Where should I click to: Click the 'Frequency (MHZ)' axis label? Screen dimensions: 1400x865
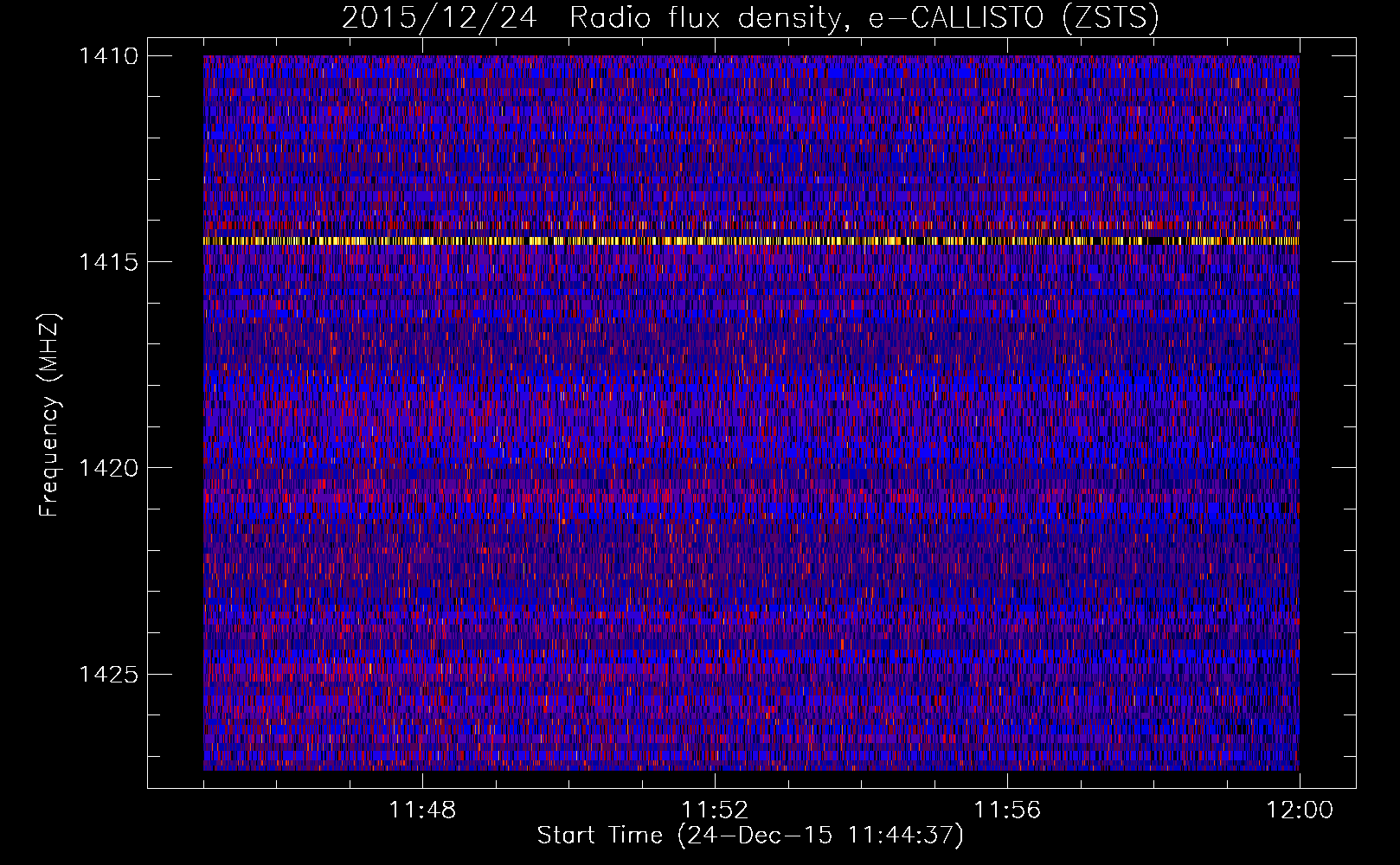(x=49, y=415)
